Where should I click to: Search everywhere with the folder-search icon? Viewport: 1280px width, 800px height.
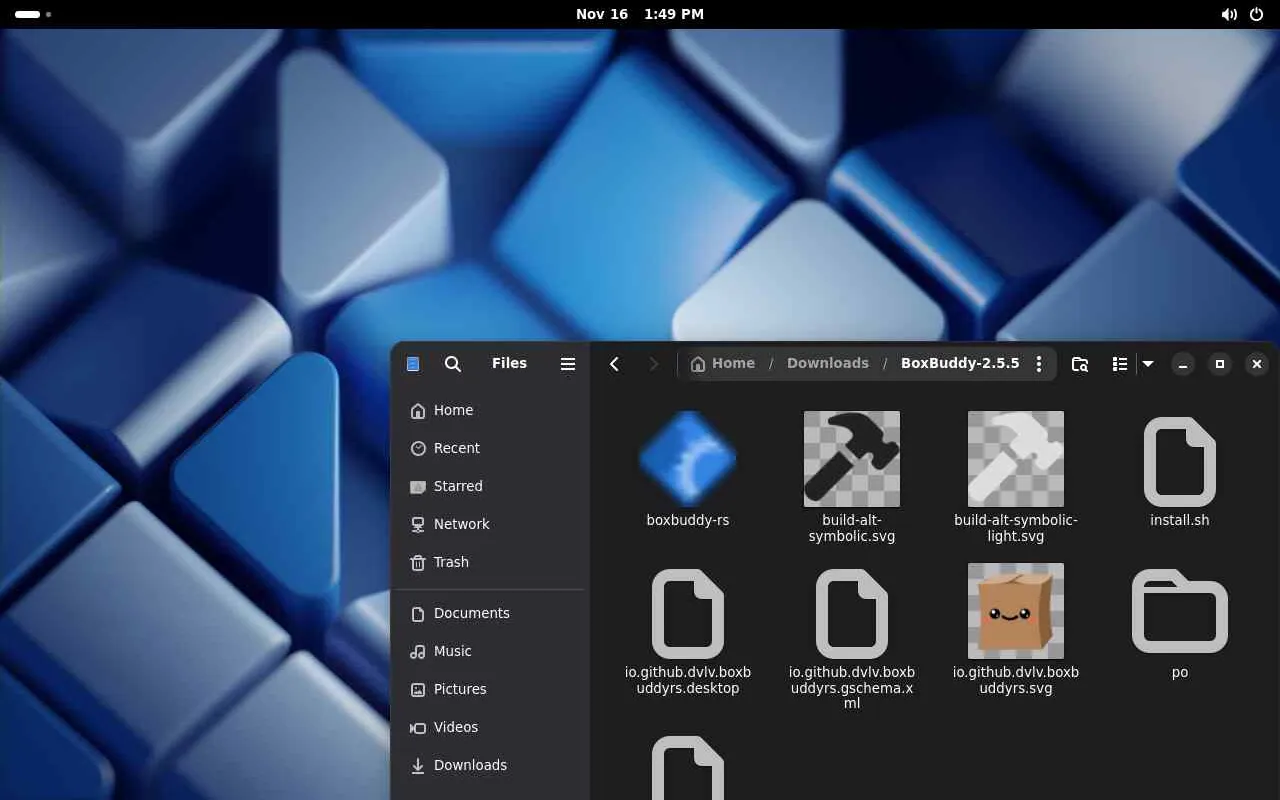pyautogui.click(x=1080, y=364)
